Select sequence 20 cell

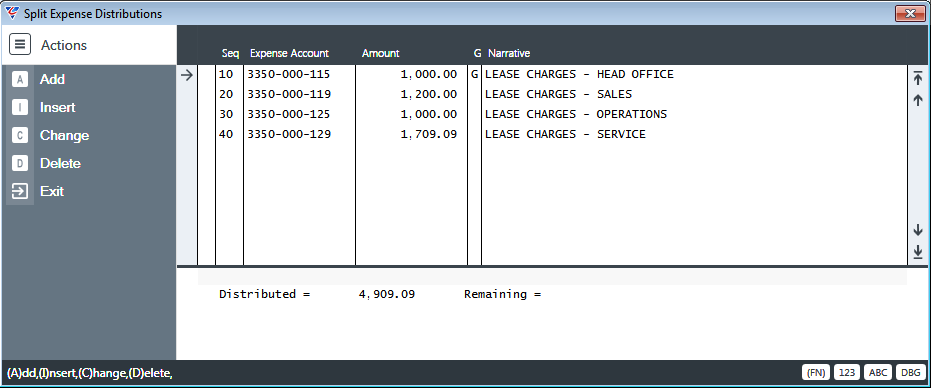tap(226, 94)
